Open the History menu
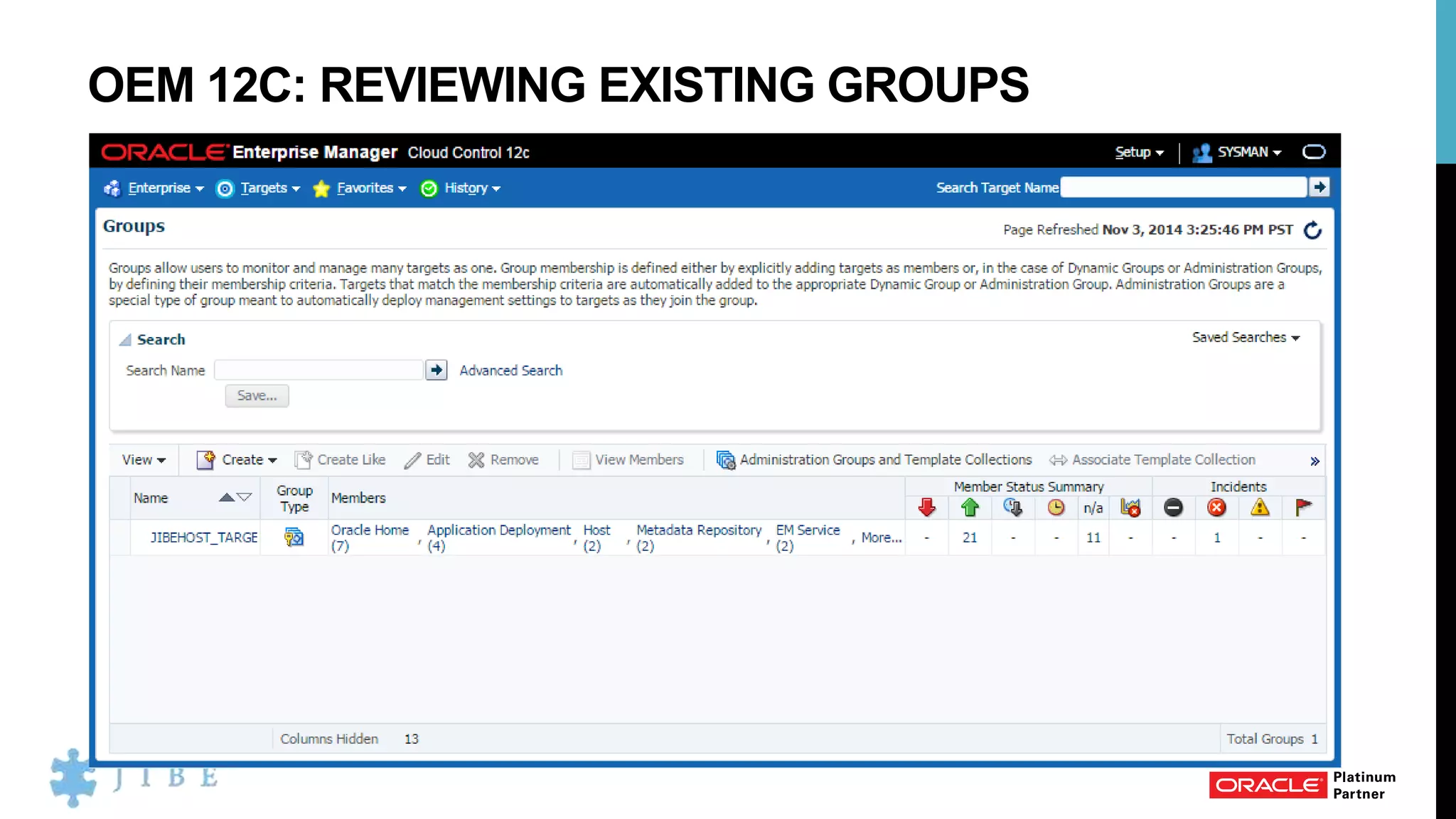 [x=472, y=188]
